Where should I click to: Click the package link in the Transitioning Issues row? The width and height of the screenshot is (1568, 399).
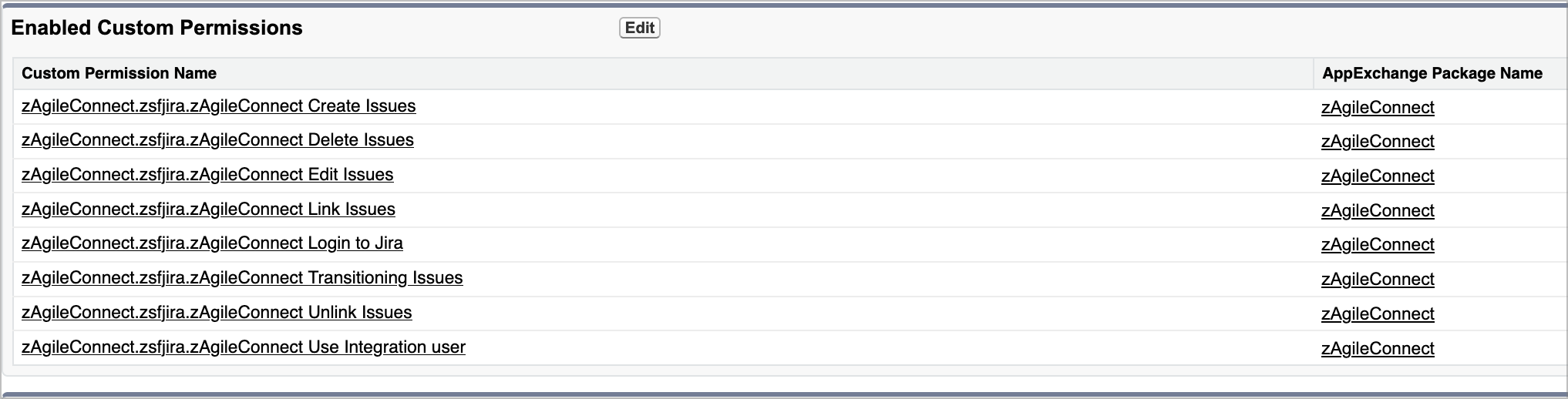pos(1378,280)
